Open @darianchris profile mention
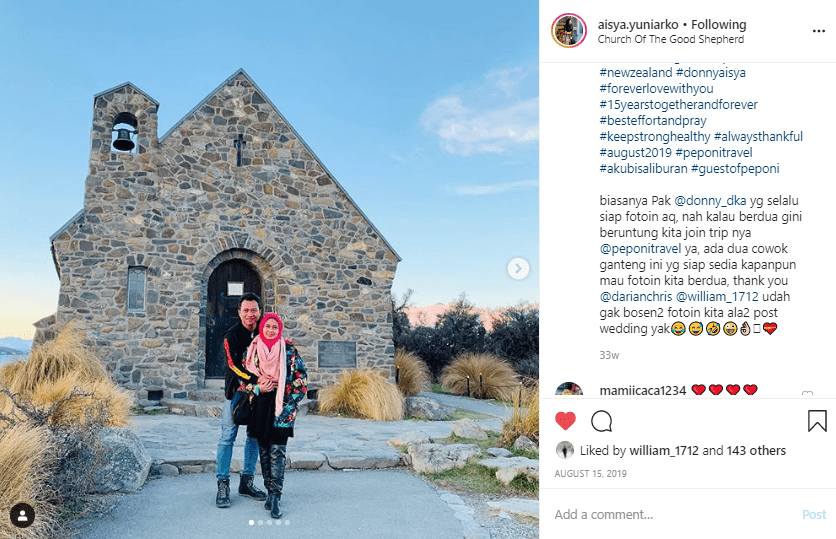836x539 pixels. 636,296
